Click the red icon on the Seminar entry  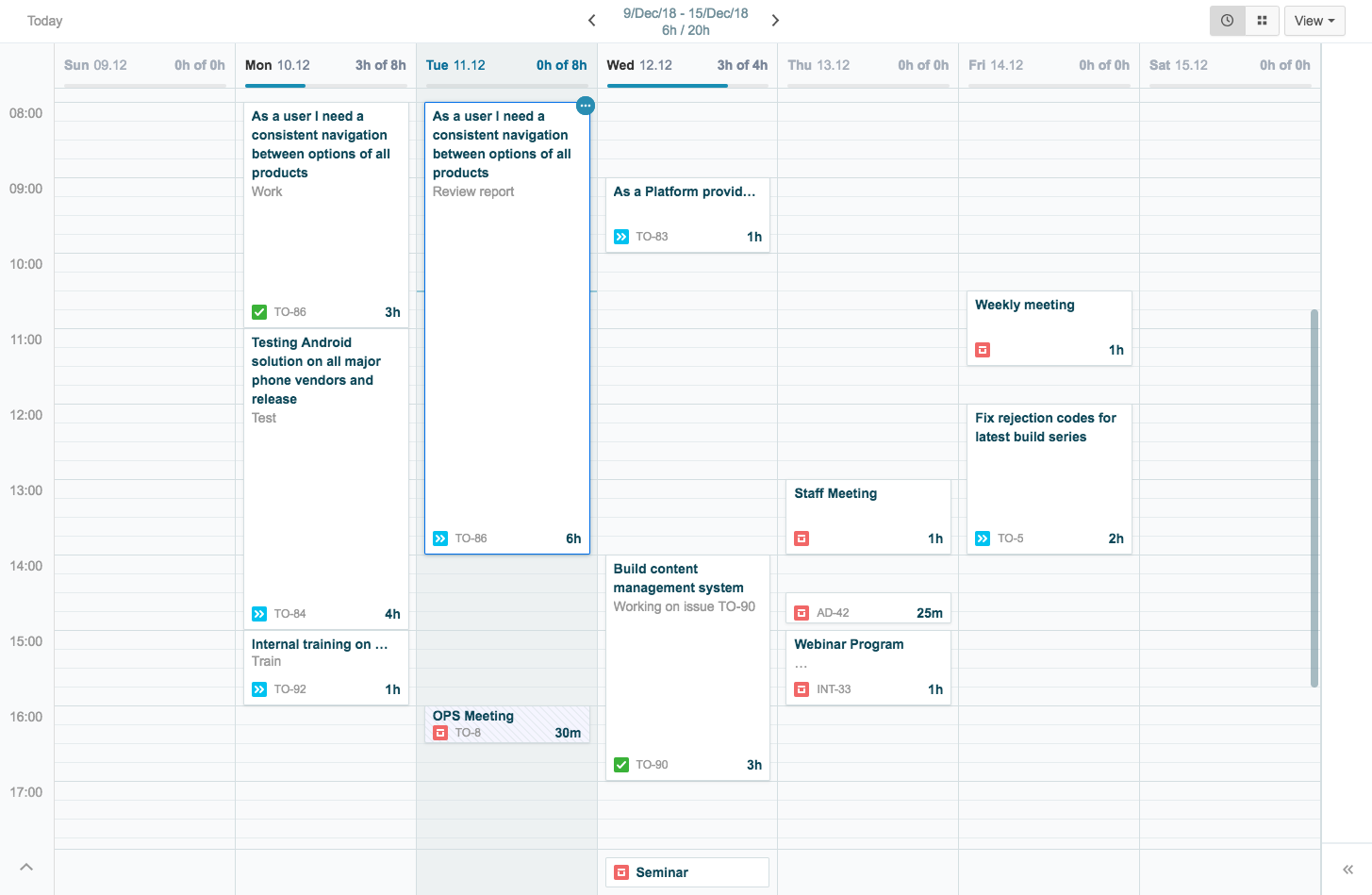[621, 871]
